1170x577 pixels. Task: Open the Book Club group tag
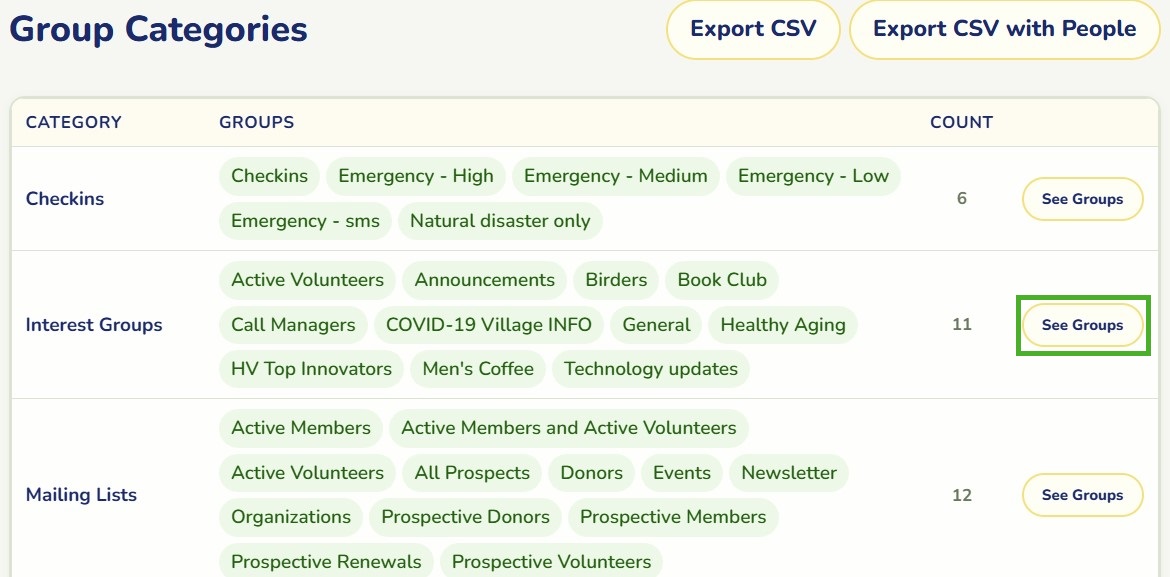[722, 280]
